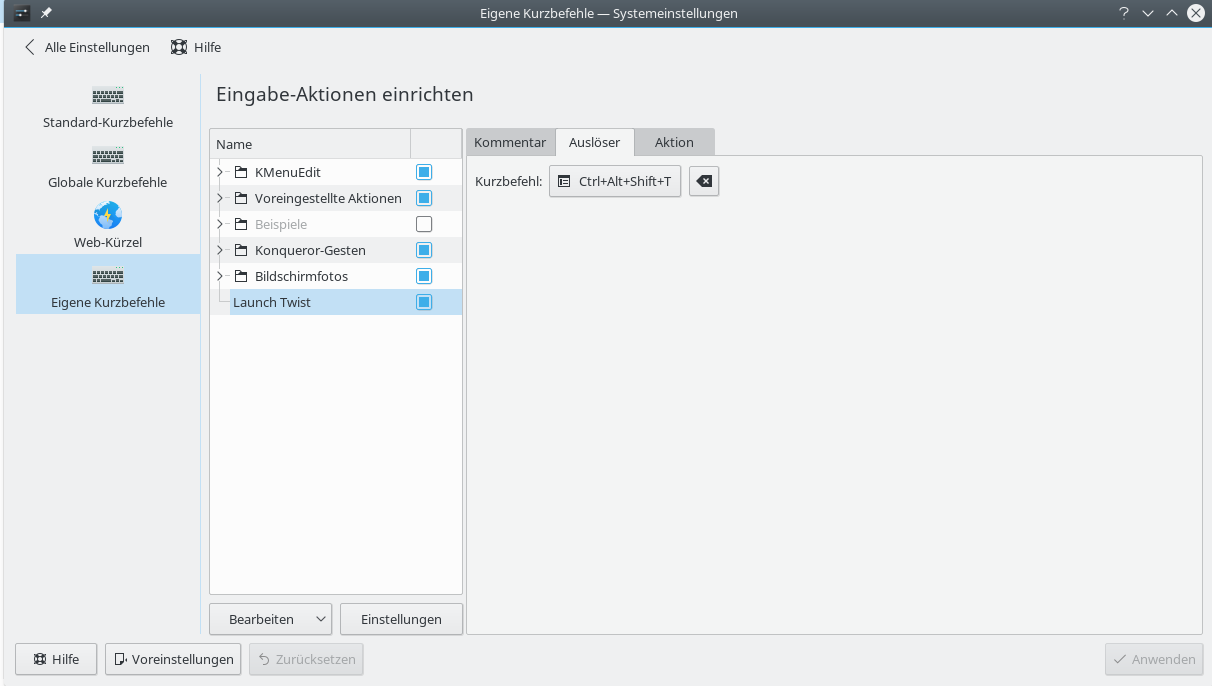This screenshot has height=686, width=1212.
Task: Toggle the Bildschirmfotos checkbox
Action: [x=424, y=276]
